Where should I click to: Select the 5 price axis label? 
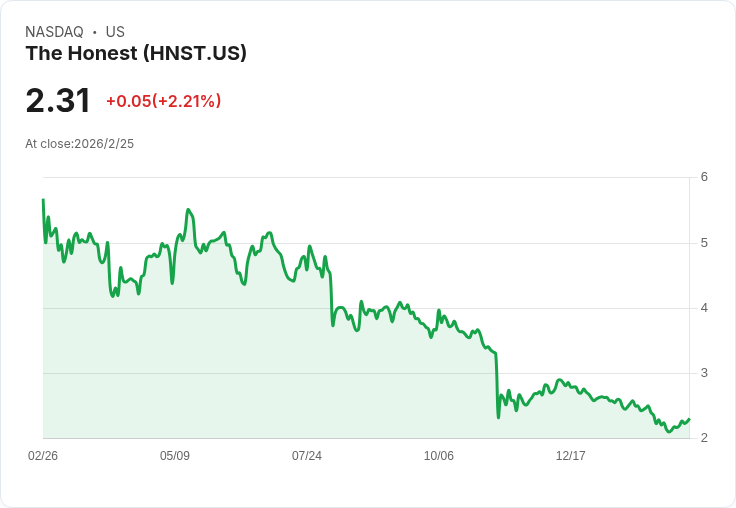(704, 243)
